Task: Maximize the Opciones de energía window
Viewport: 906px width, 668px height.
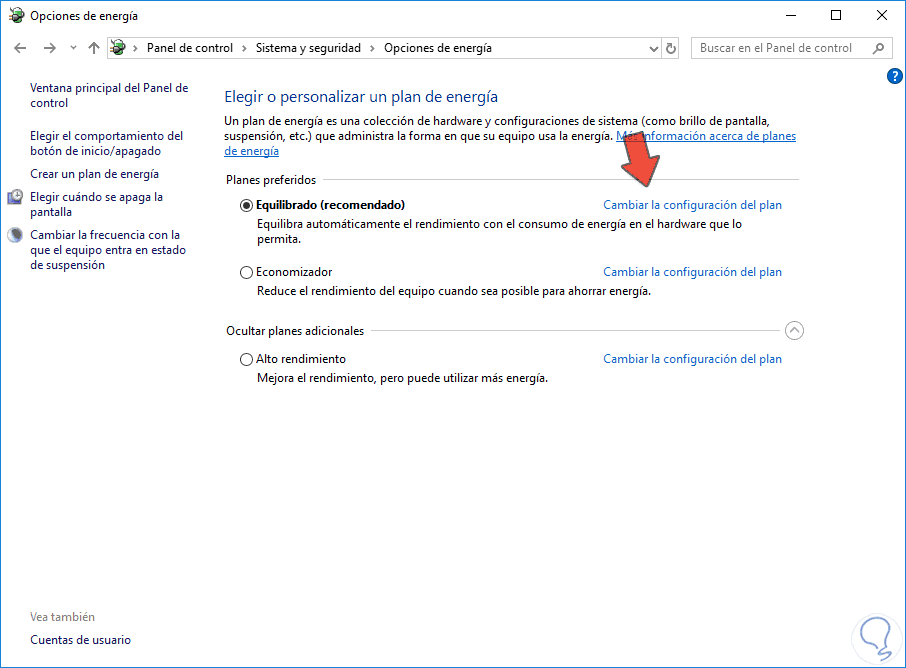Action: (x=836, y=16)
